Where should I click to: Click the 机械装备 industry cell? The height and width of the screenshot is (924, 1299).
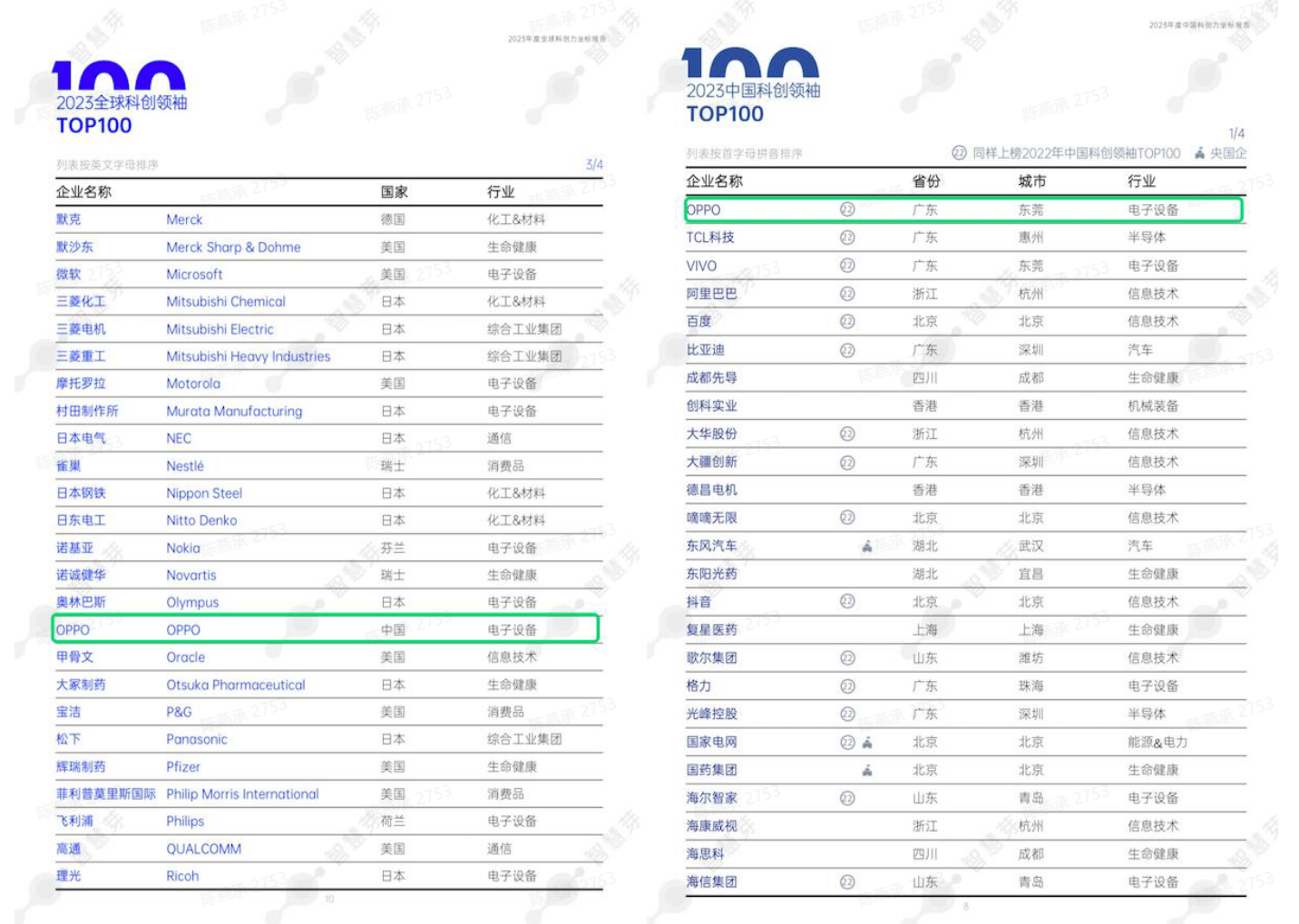click(1153, 406)
